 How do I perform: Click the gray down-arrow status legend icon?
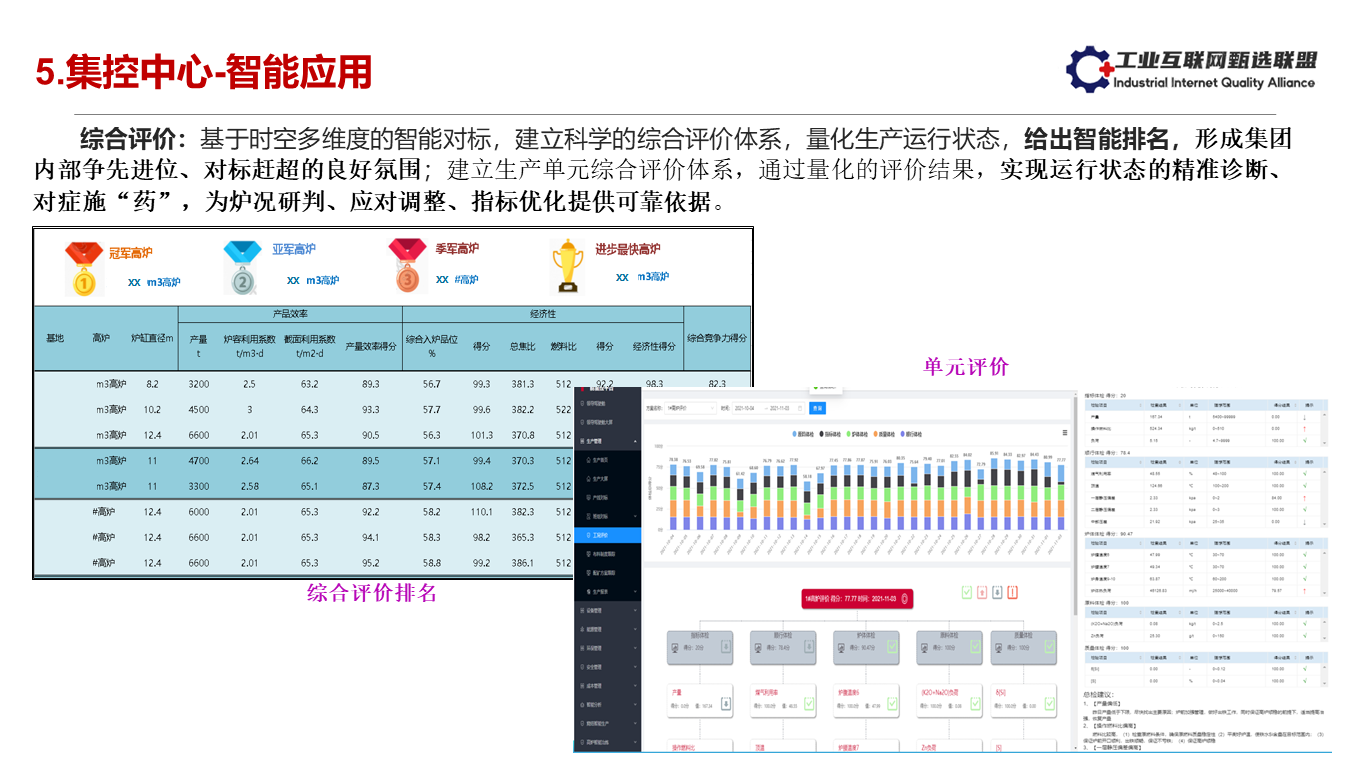997,593
